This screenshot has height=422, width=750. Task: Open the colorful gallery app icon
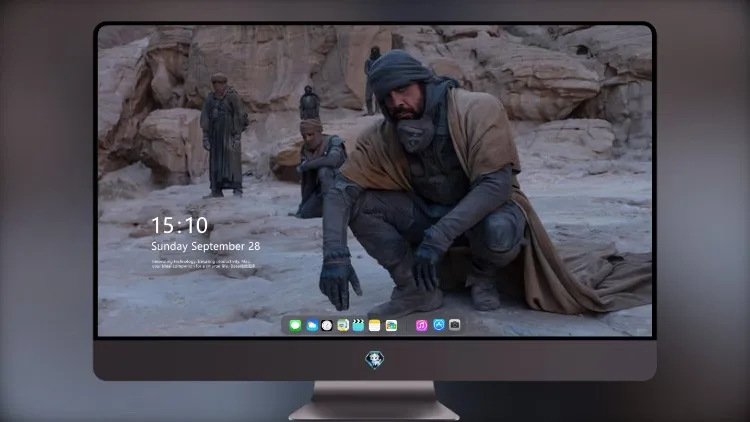pos(391,325)
